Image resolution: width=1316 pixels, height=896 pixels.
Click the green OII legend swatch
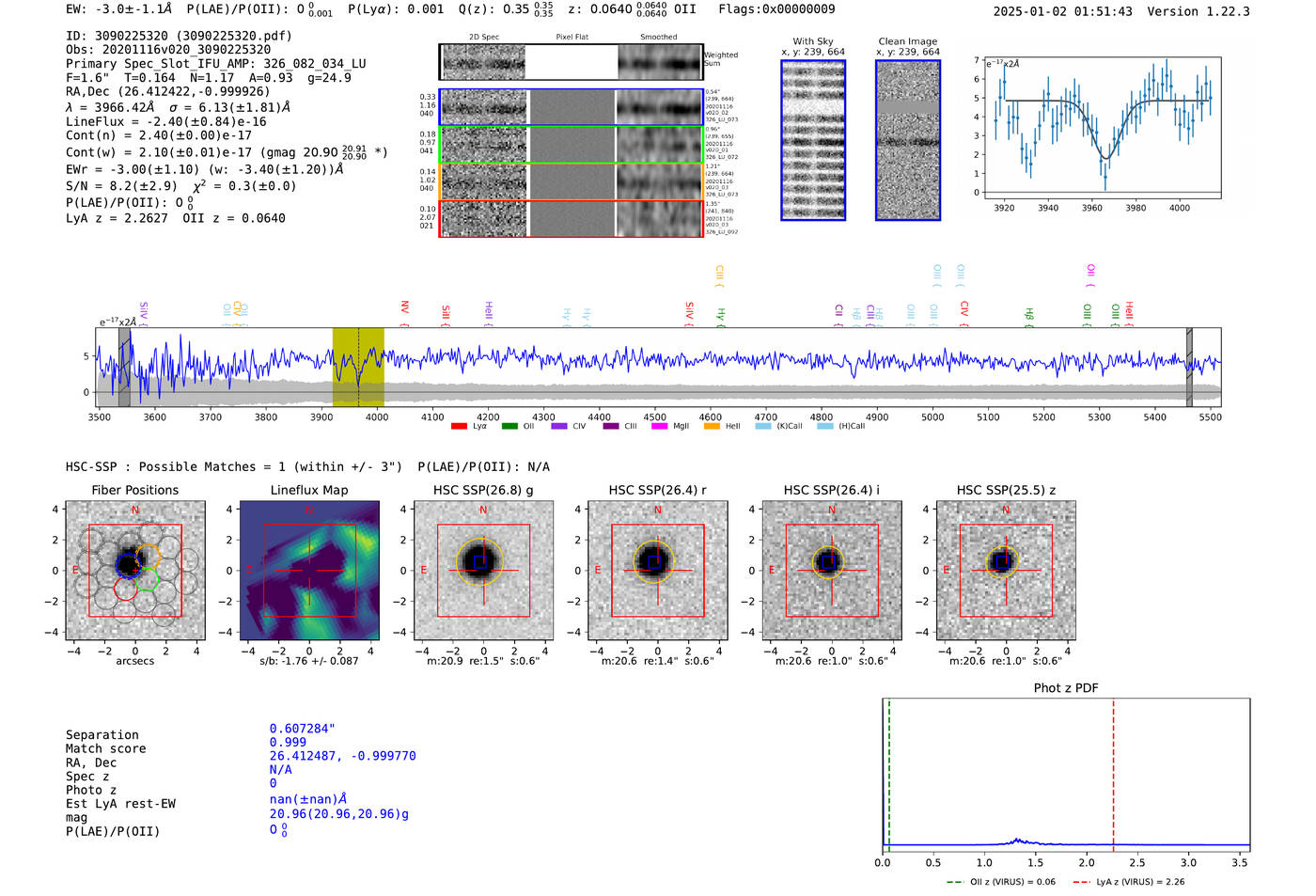point(509,426)
